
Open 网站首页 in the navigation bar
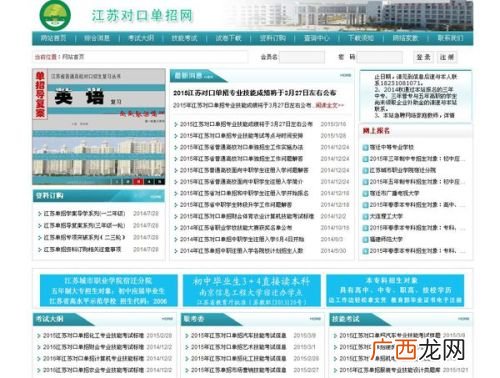[53, 38]
